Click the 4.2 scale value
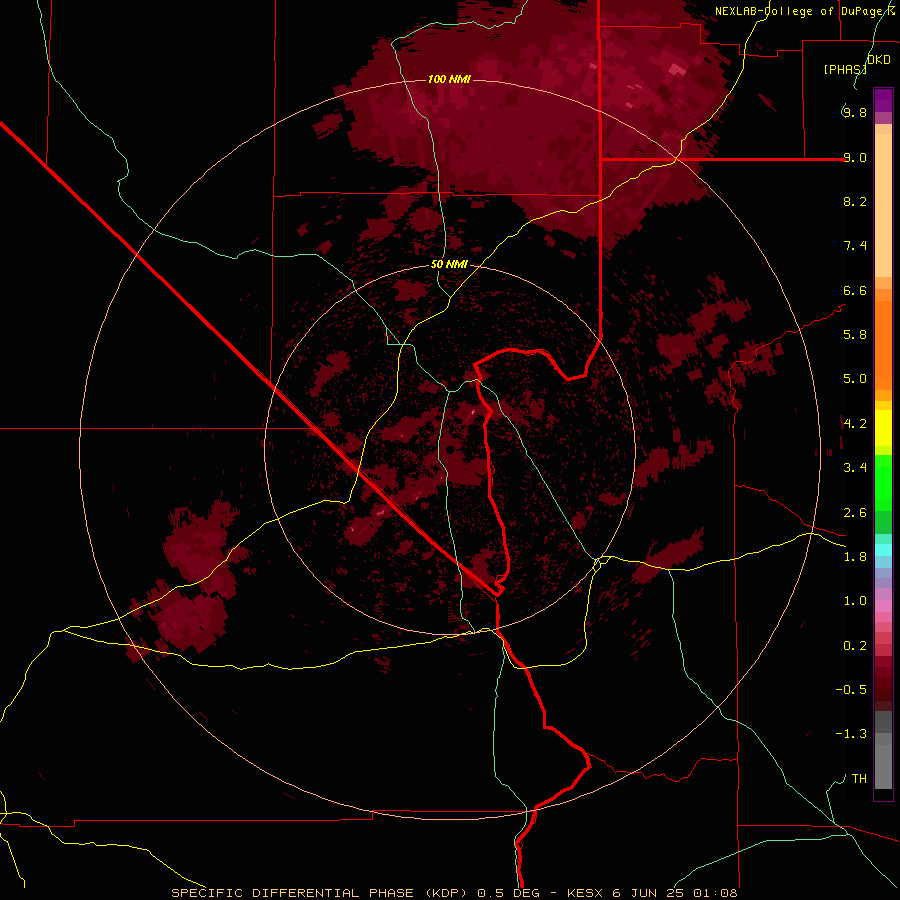The height and width of the screenshot is (900, 900). (x=855, y=423)
